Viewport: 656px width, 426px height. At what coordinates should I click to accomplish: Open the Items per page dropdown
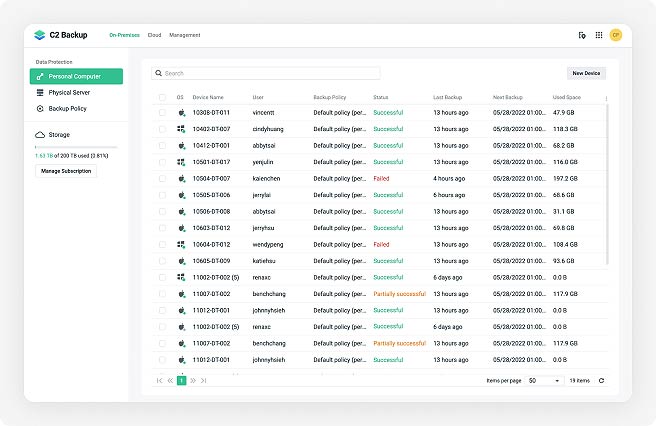tap(545, 381)
